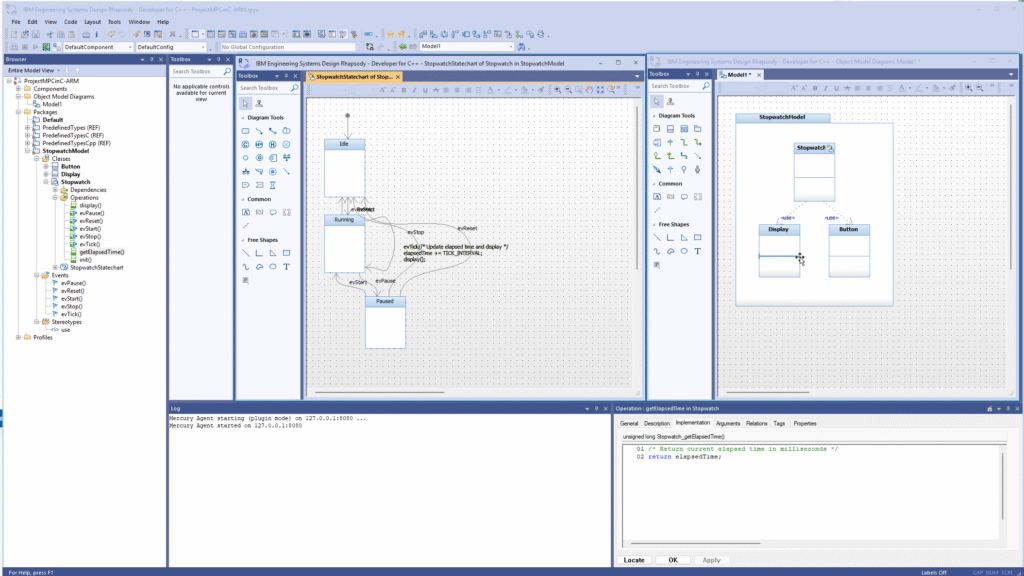
Task: Click the green Generate/Make/Run icon
Action: [46, 47]
